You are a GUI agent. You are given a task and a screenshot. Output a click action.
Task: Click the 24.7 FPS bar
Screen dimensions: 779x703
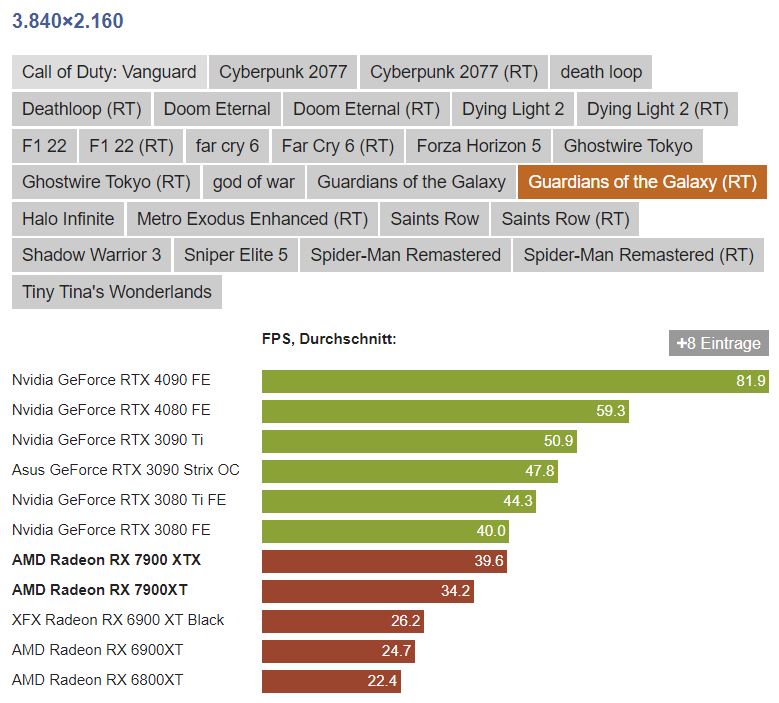click(x=338, y=651)
